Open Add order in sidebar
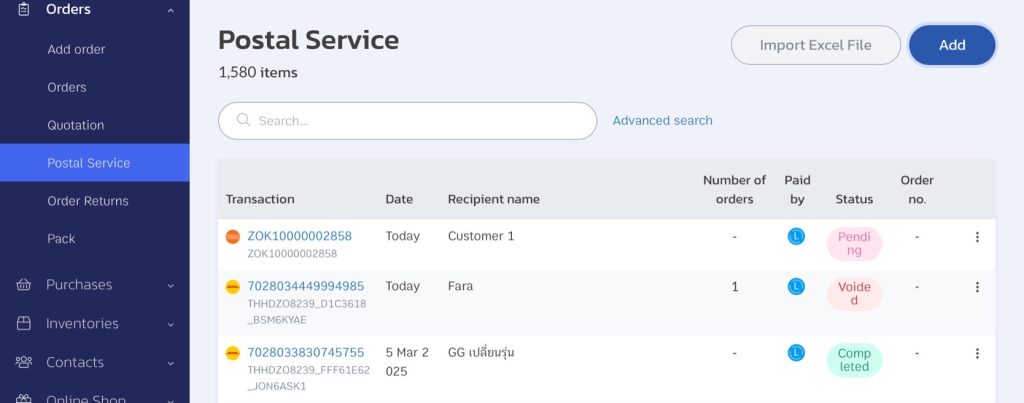 [76, 50]
